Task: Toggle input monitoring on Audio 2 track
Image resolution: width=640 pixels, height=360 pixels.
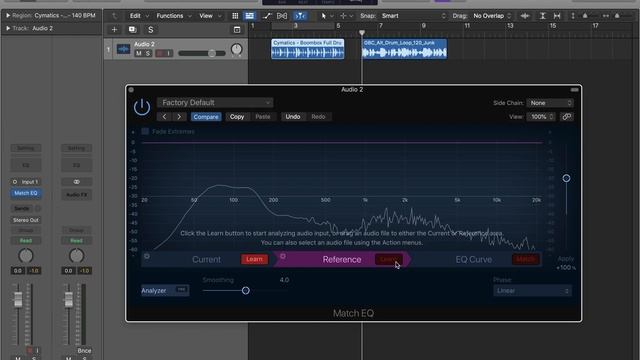Action: point(169,53)
